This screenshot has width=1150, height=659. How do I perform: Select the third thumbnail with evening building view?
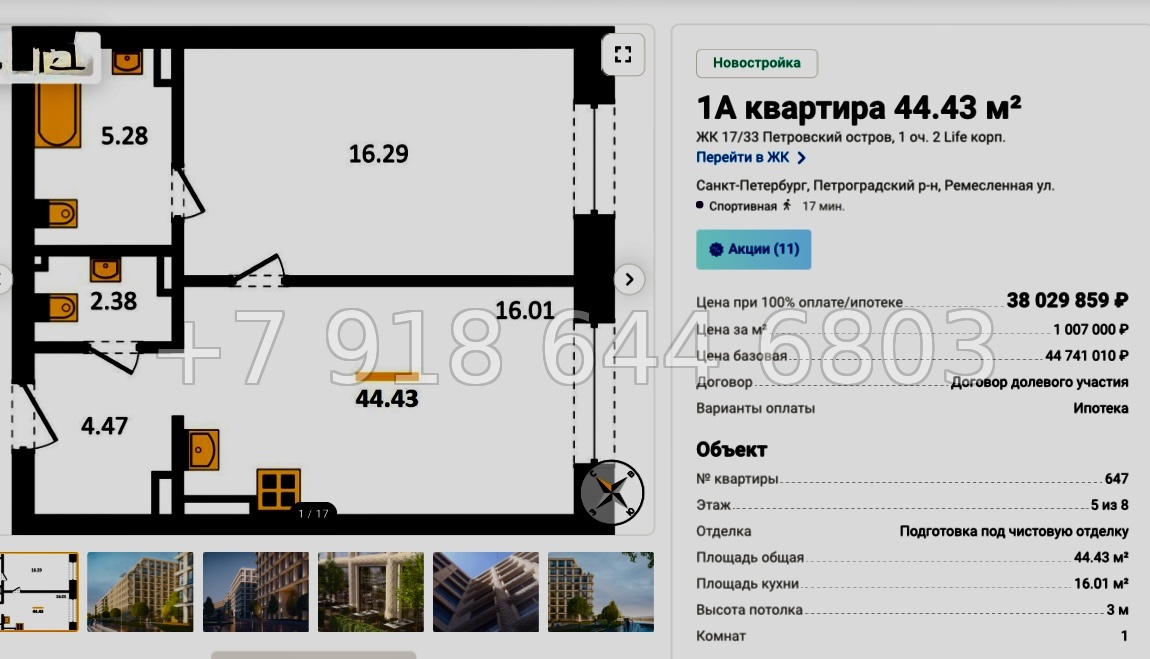[255, 592]
